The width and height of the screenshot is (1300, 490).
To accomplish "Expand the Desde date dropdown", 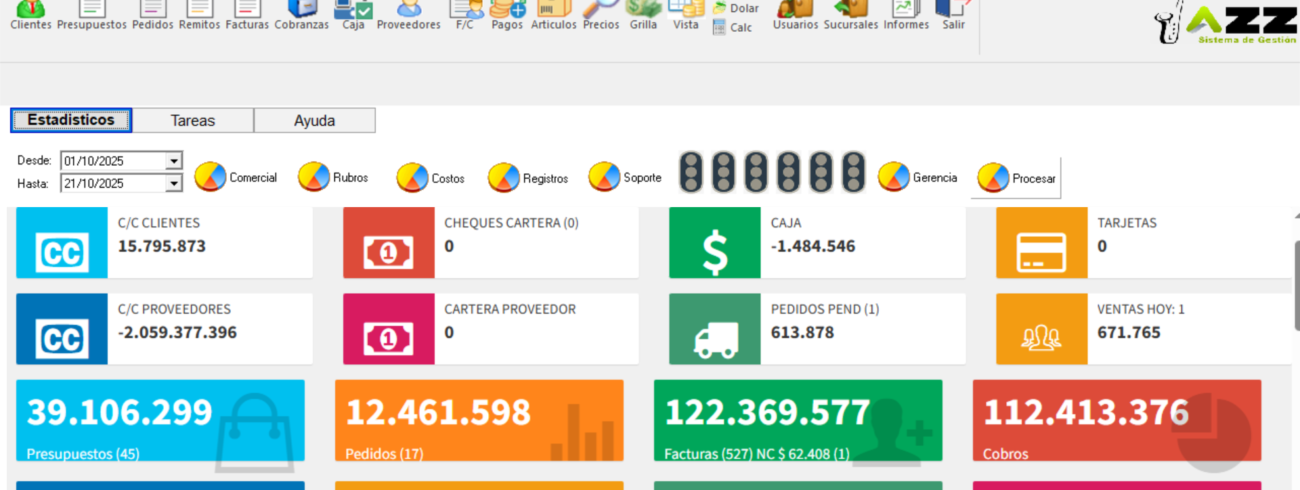I will (174, 161).
